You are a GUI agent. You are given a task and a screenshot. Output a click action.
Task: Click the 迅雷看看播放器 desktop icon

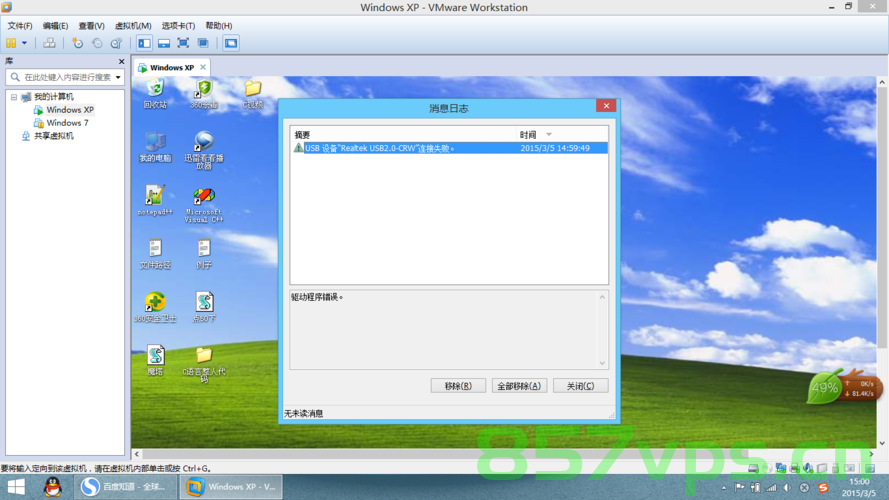[204, 150]
